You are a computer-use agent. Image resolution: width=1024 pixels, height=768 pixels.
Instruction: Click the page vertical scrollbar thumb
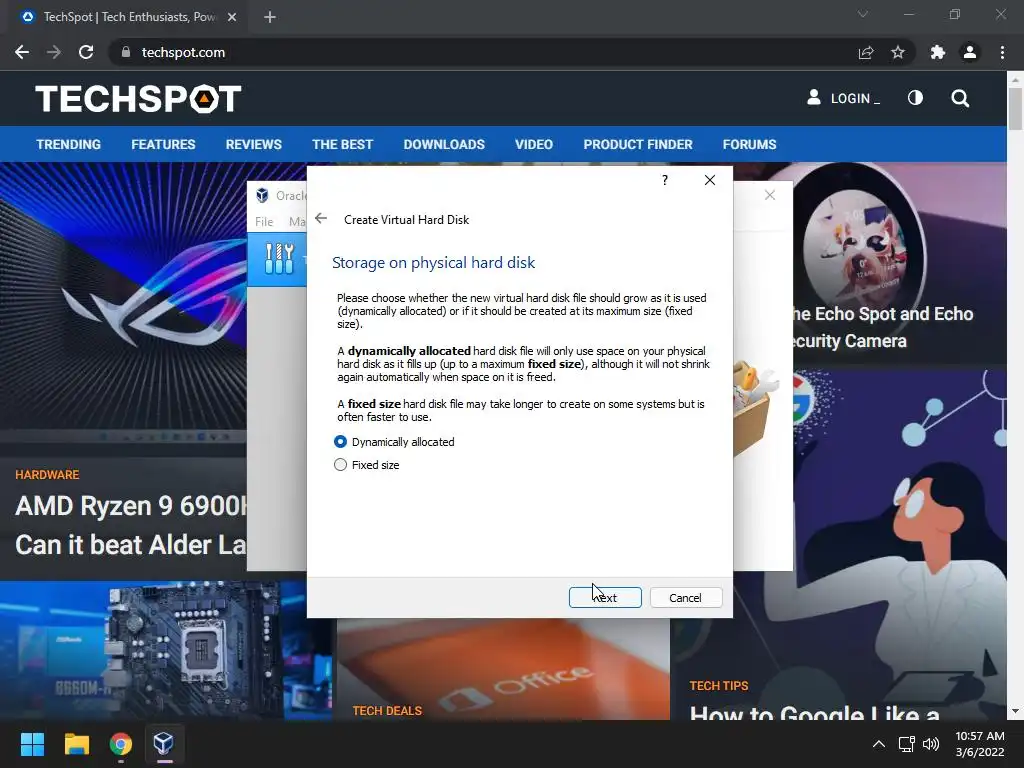tap(1015, 108)
